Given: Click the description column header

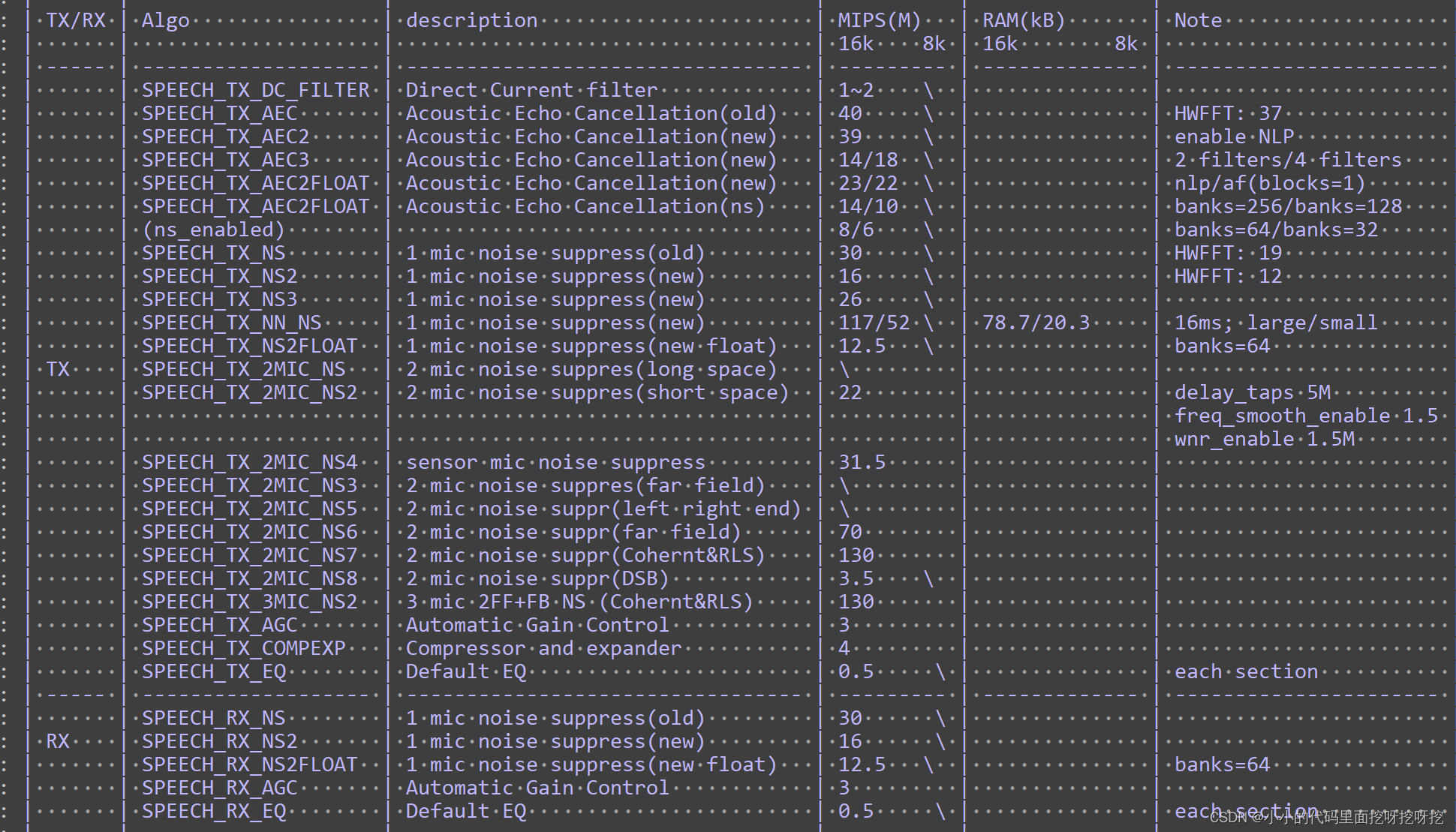Looking at the screenshot, I should [471, 20].
